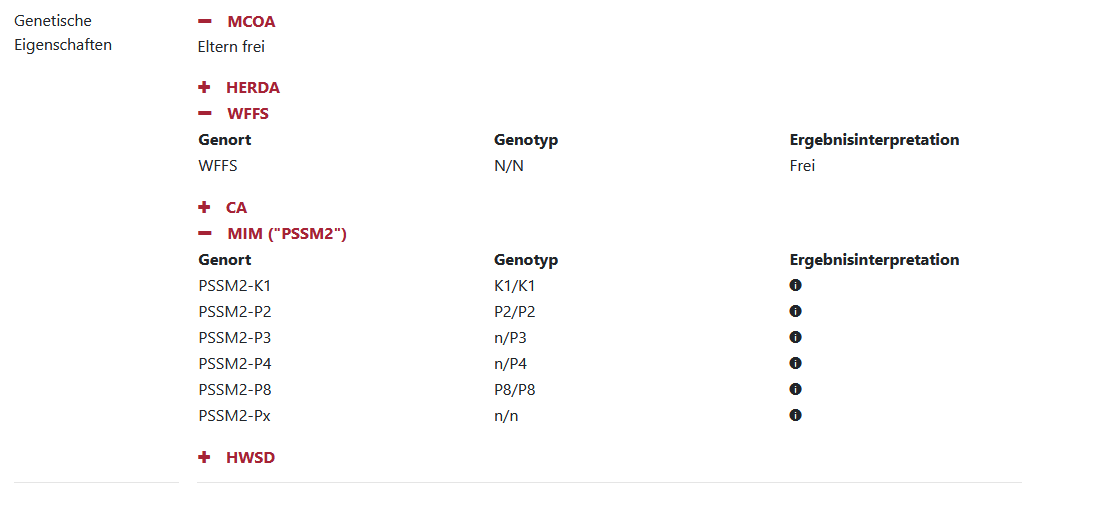Click the minus icon beside MCOA
Screen dimensions: 1100x511
tap(205, 22)
